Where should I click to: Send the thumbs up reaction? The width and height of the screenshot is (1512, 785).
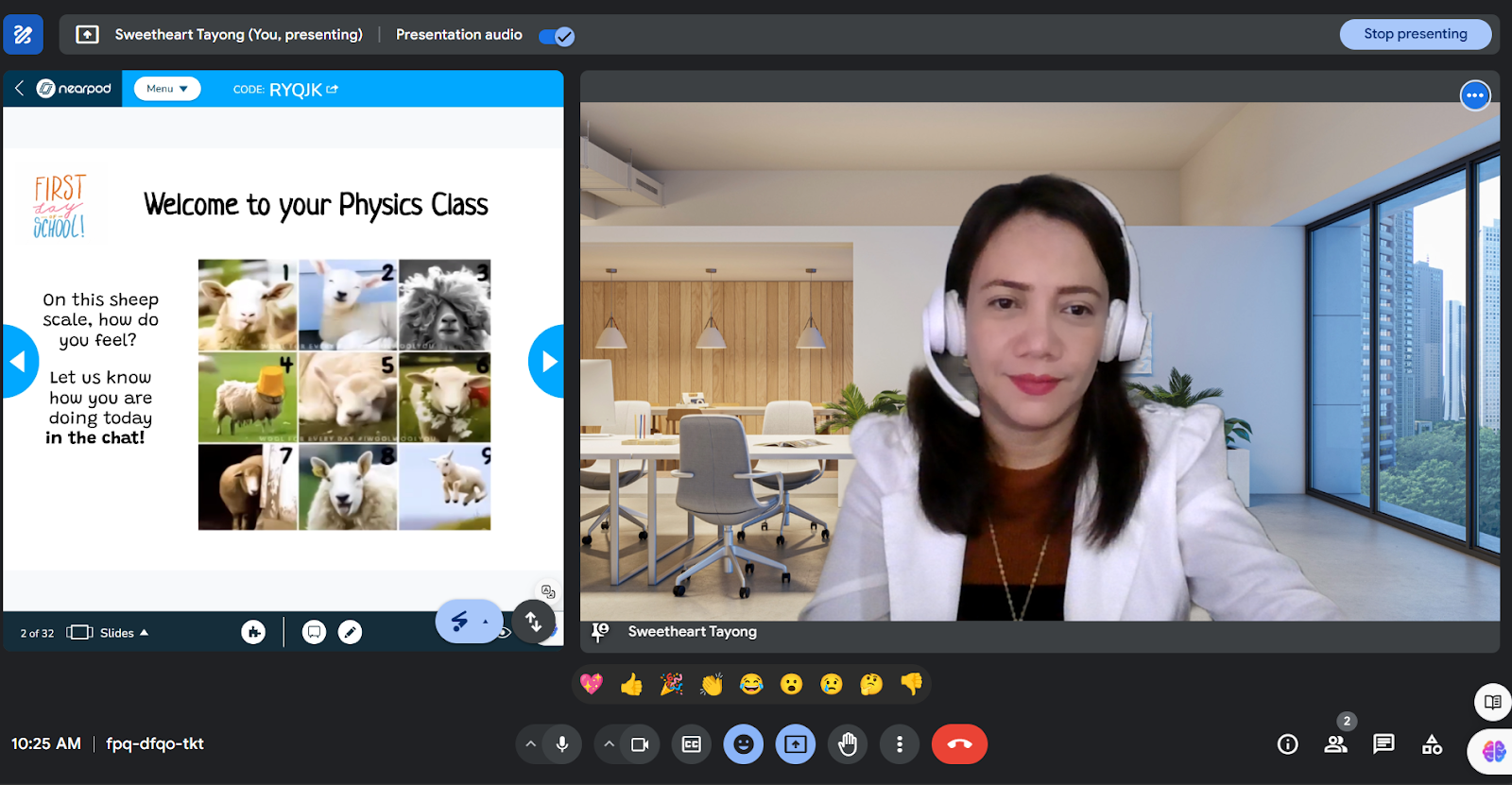[x=631, y=684]
